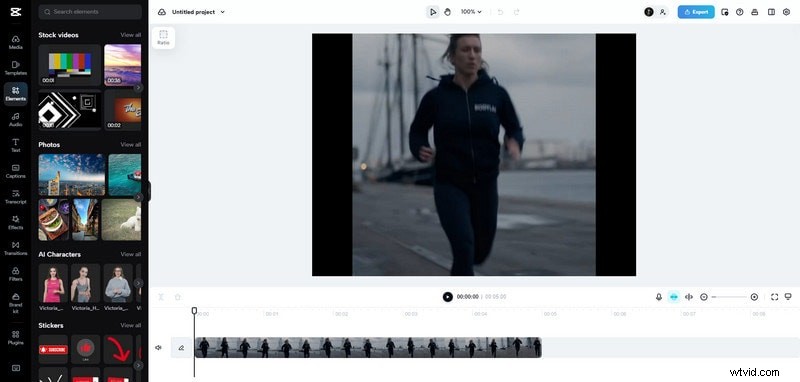Screen dimensions: 800x382
Task: Expand Stock videos row with right arrow
Action: tap(138, 88)
